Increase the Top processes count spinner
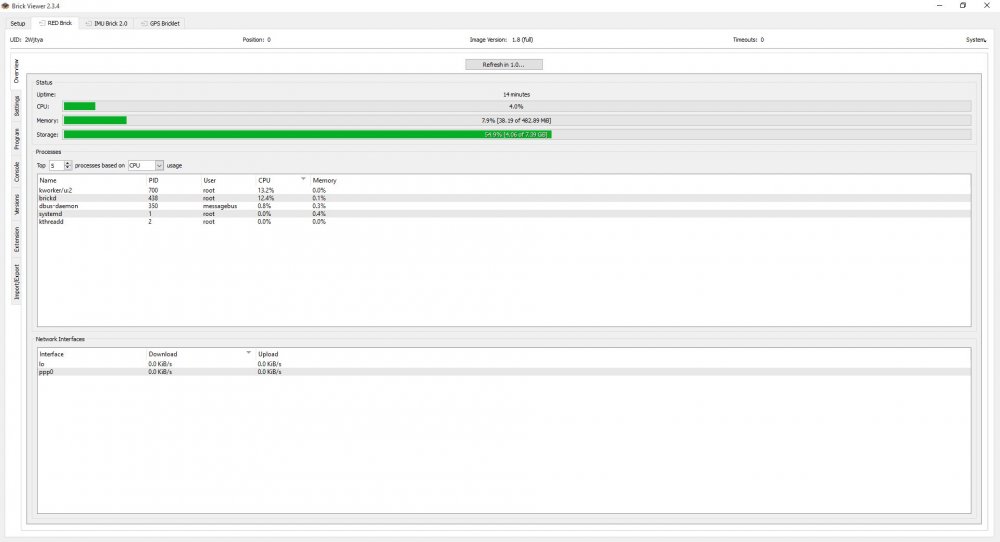 pyautogui.click(x=68, y=163)
